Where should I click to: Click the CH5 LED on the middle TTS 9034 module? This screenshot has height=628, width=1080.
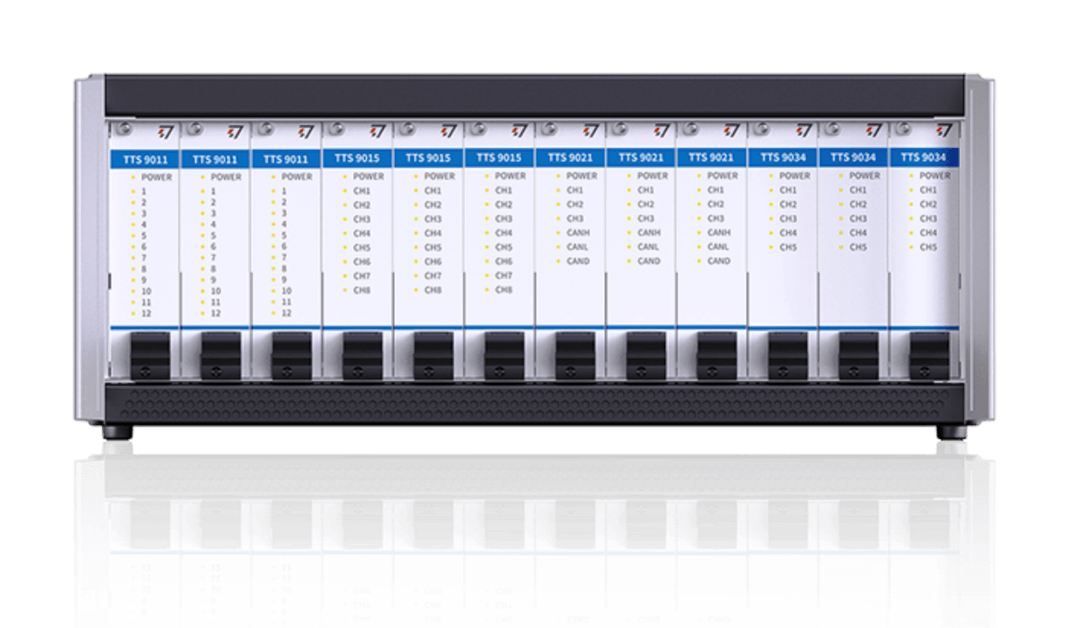(x=841, y=247)
